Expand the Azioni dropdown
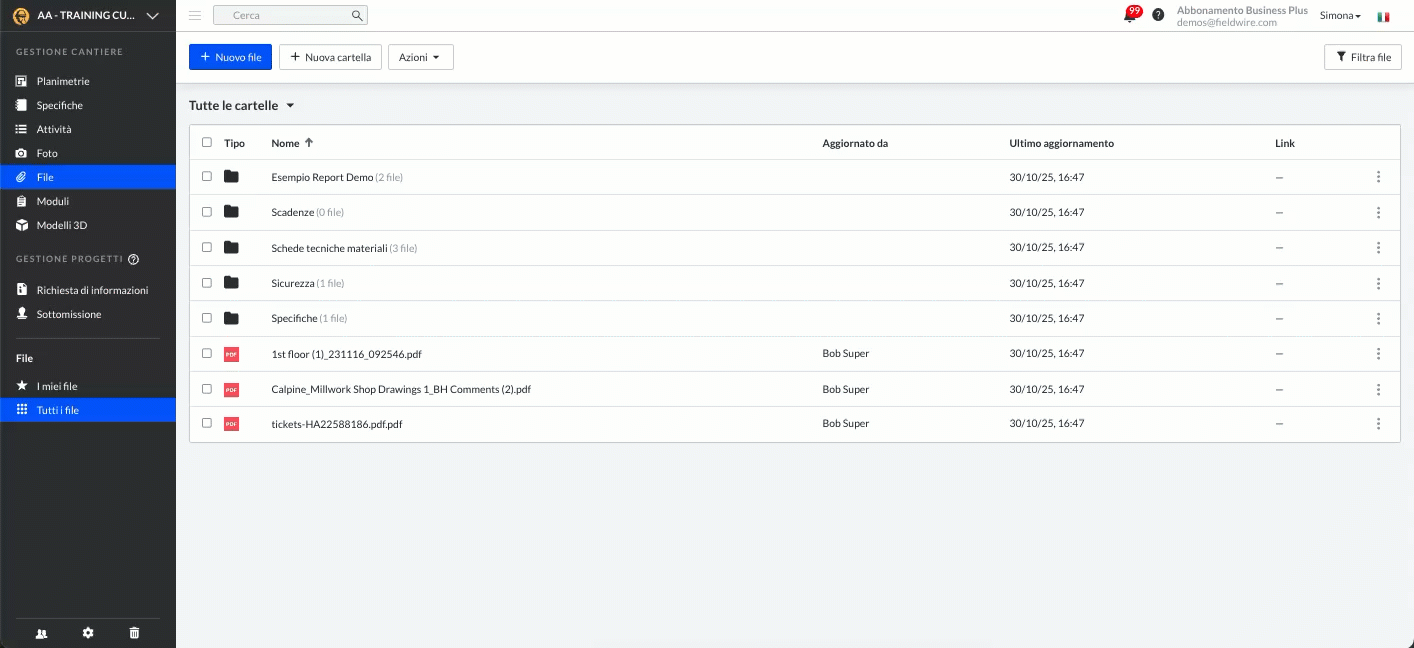Viewport: 1414px width, 648px height. 420,57
